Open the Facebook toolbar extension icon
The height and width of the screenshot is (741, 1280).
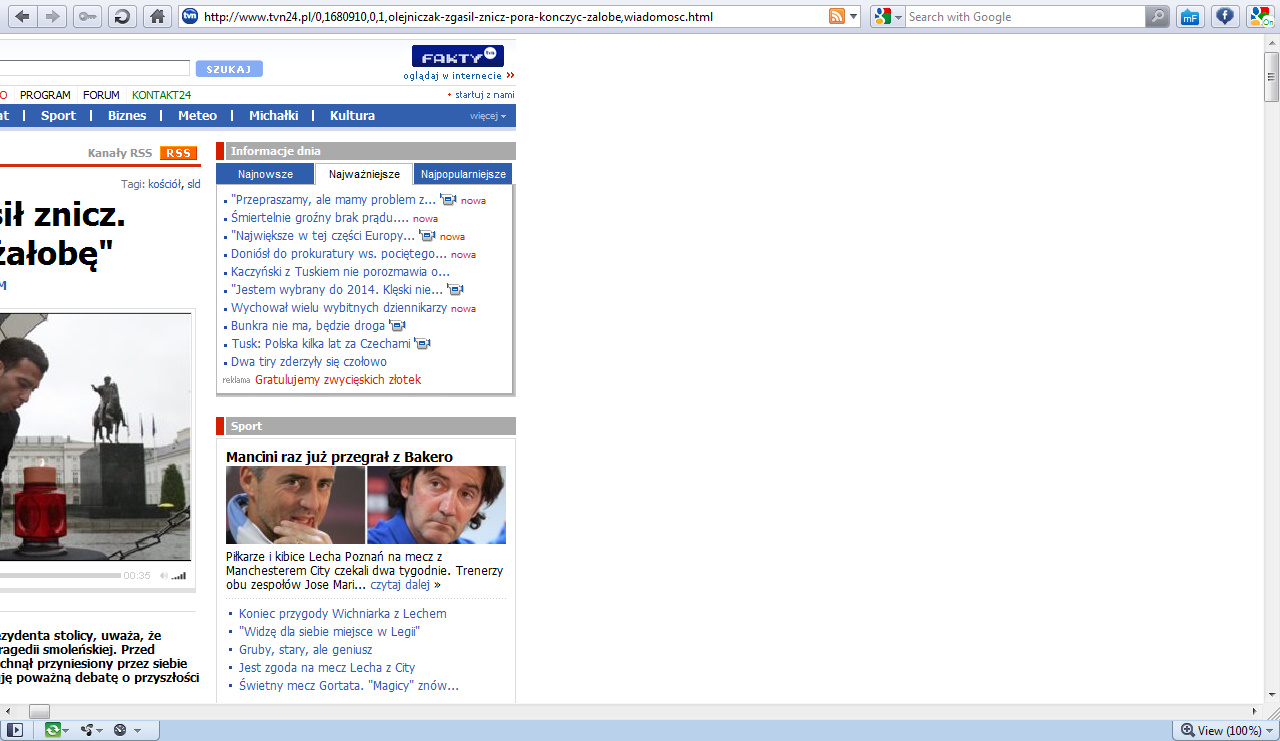coord(1224,16)
